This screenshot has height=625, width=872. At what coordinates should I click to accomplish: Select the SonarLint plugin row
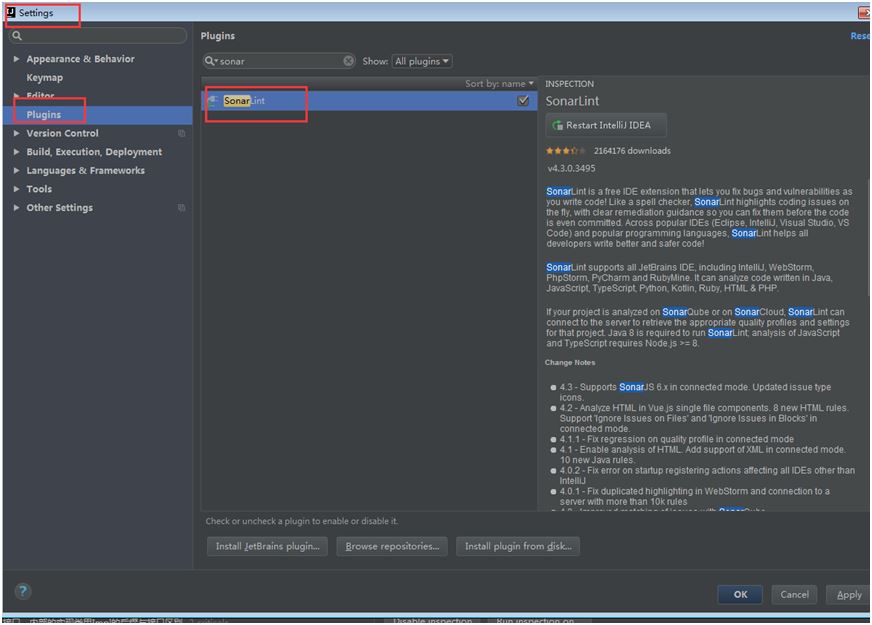369,101
